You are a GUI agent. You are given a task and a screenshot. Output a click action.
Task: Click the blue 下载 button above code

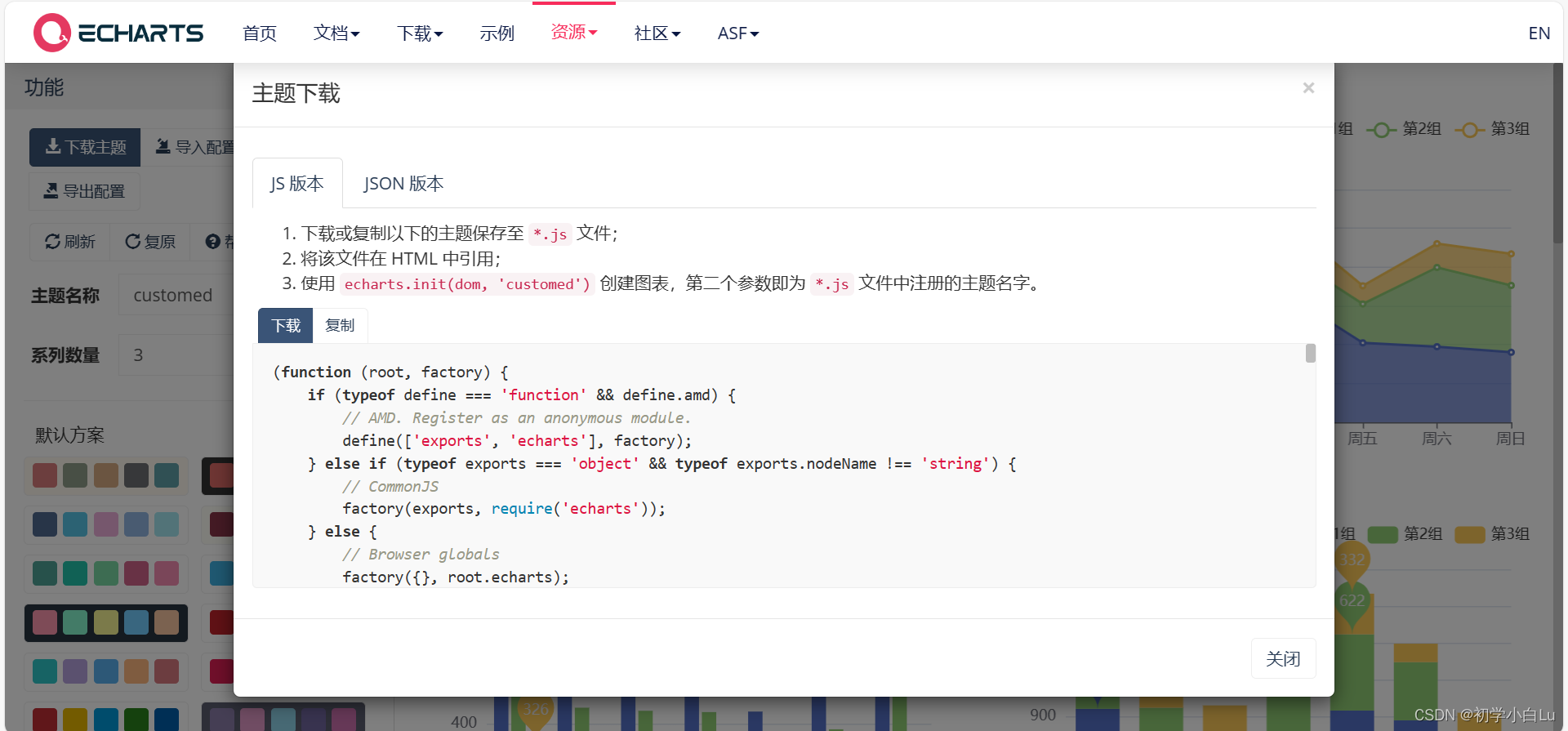coord(286,325)
